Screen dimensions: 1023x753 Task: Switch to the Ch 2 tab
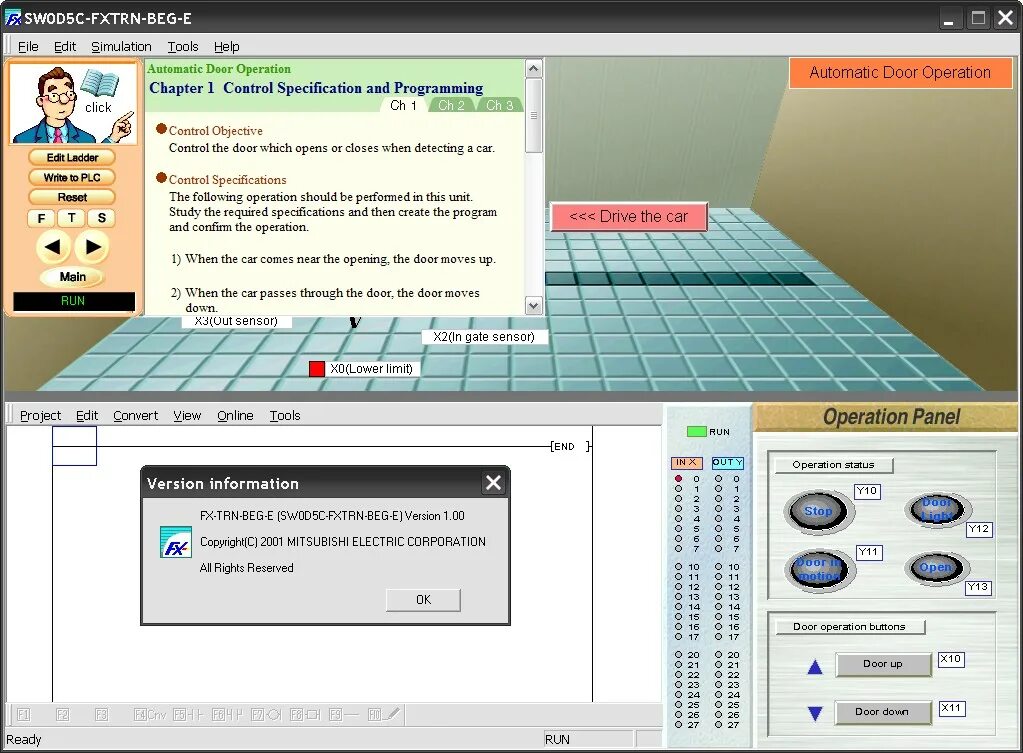coord(451,105)
